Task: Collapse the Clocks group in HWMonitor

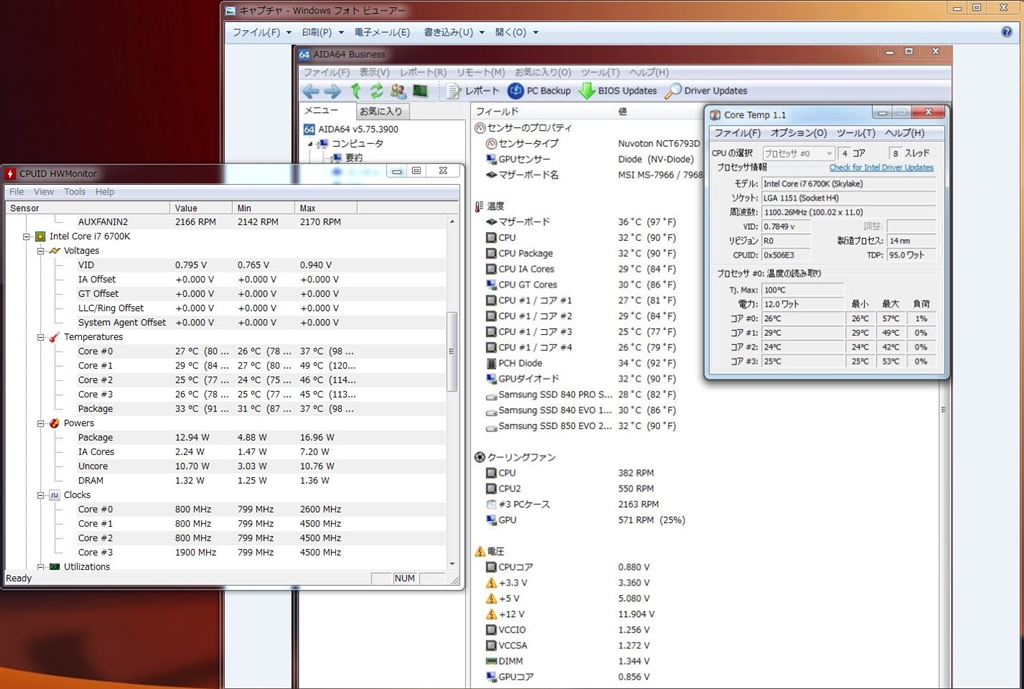Action: click(x=41, y=495)
